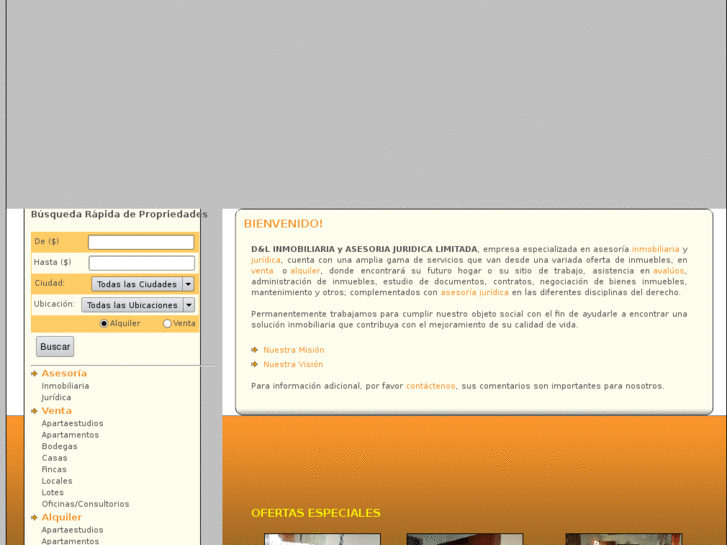Image resolution: width=727 pixels, height=545 pixels.
Task: Follow the 'contáctenos' link
Action: (x=430, y=386)
